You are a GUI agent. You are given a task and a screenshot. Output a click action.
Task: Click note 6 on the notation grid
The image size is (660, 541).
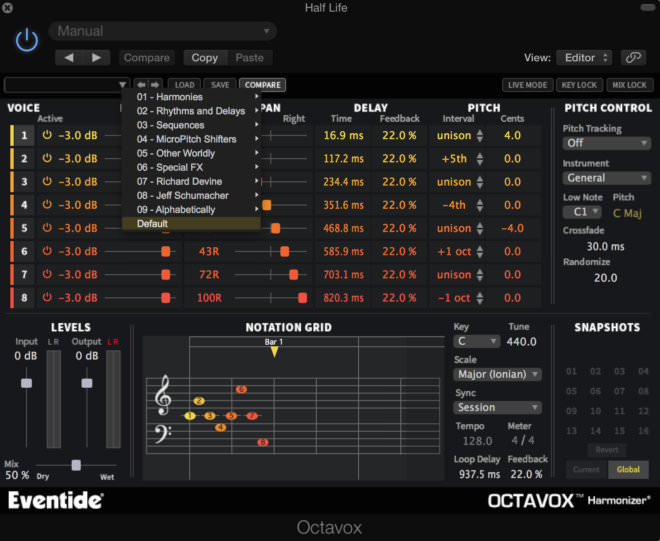click(241, 389)
